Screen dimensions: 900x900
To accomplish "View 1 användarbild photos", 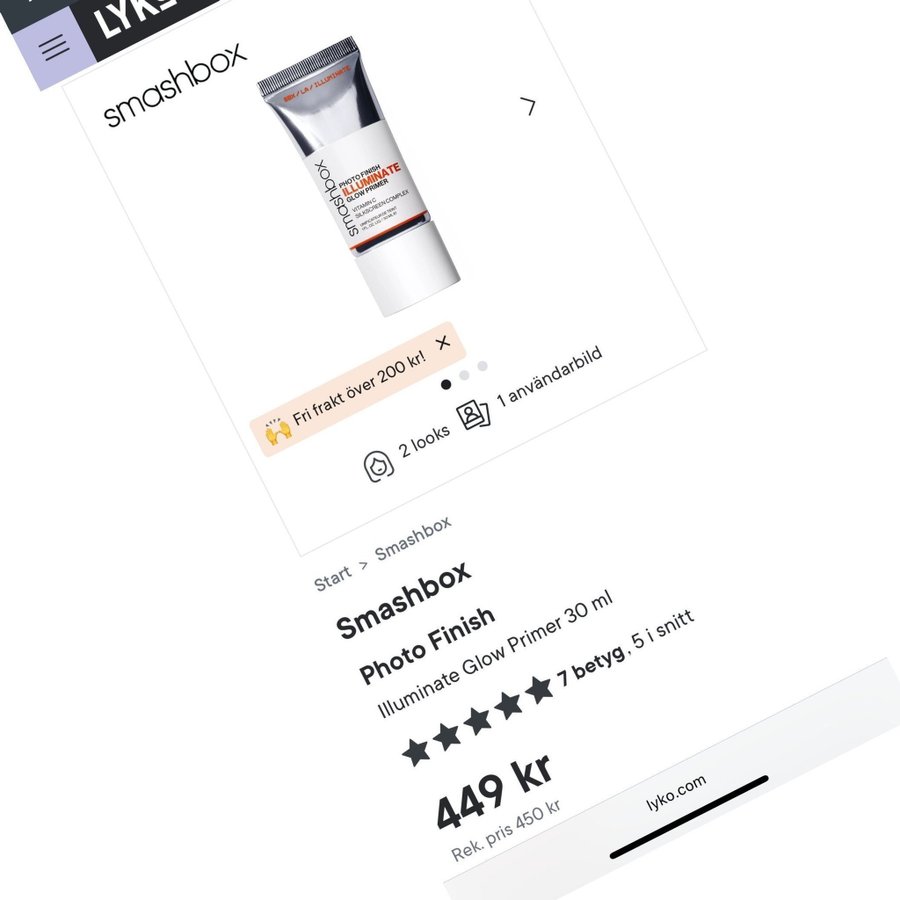I will 549,376.
